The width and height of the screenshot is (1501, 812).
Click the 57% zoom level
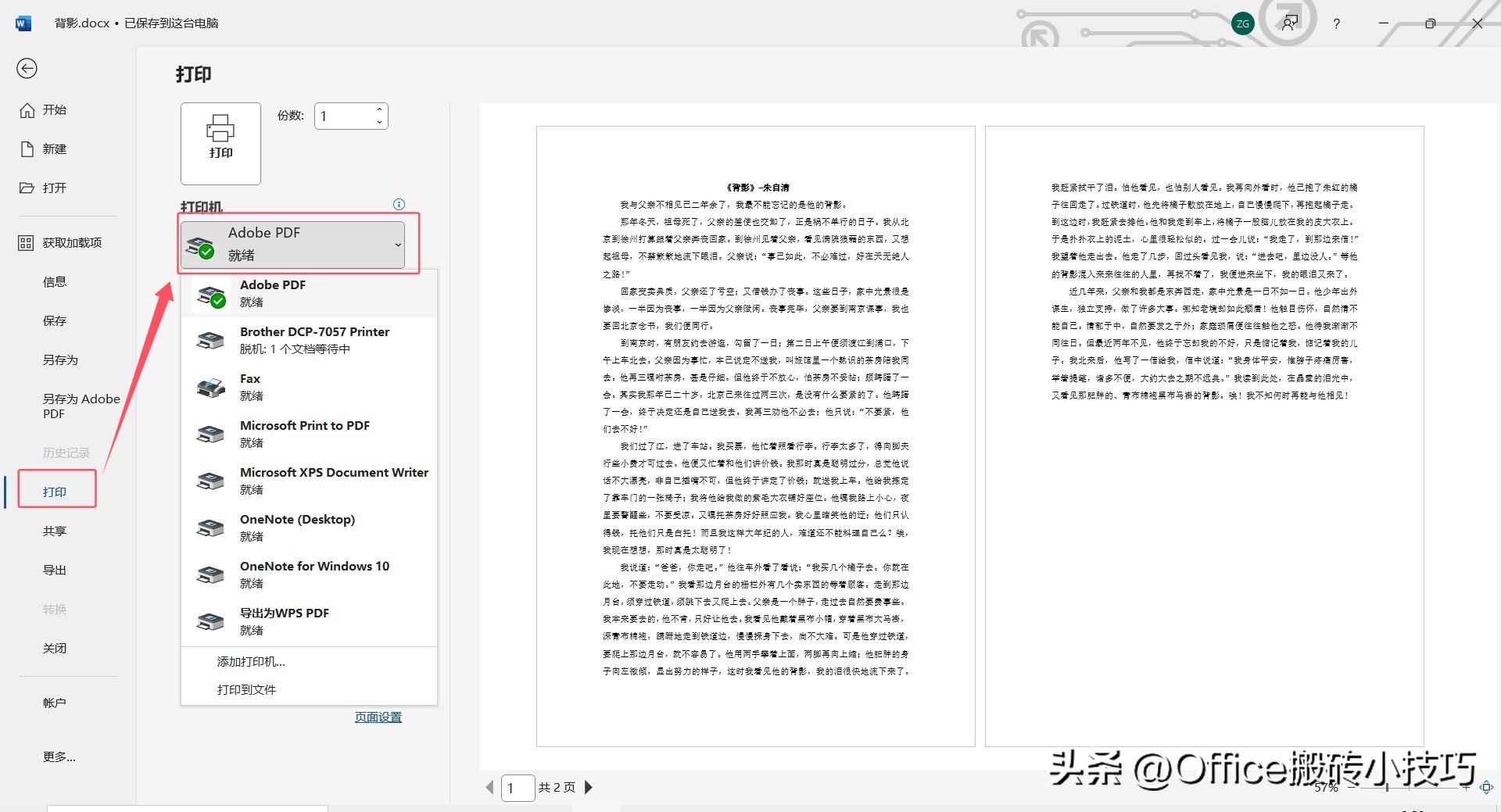point(1327,788)
